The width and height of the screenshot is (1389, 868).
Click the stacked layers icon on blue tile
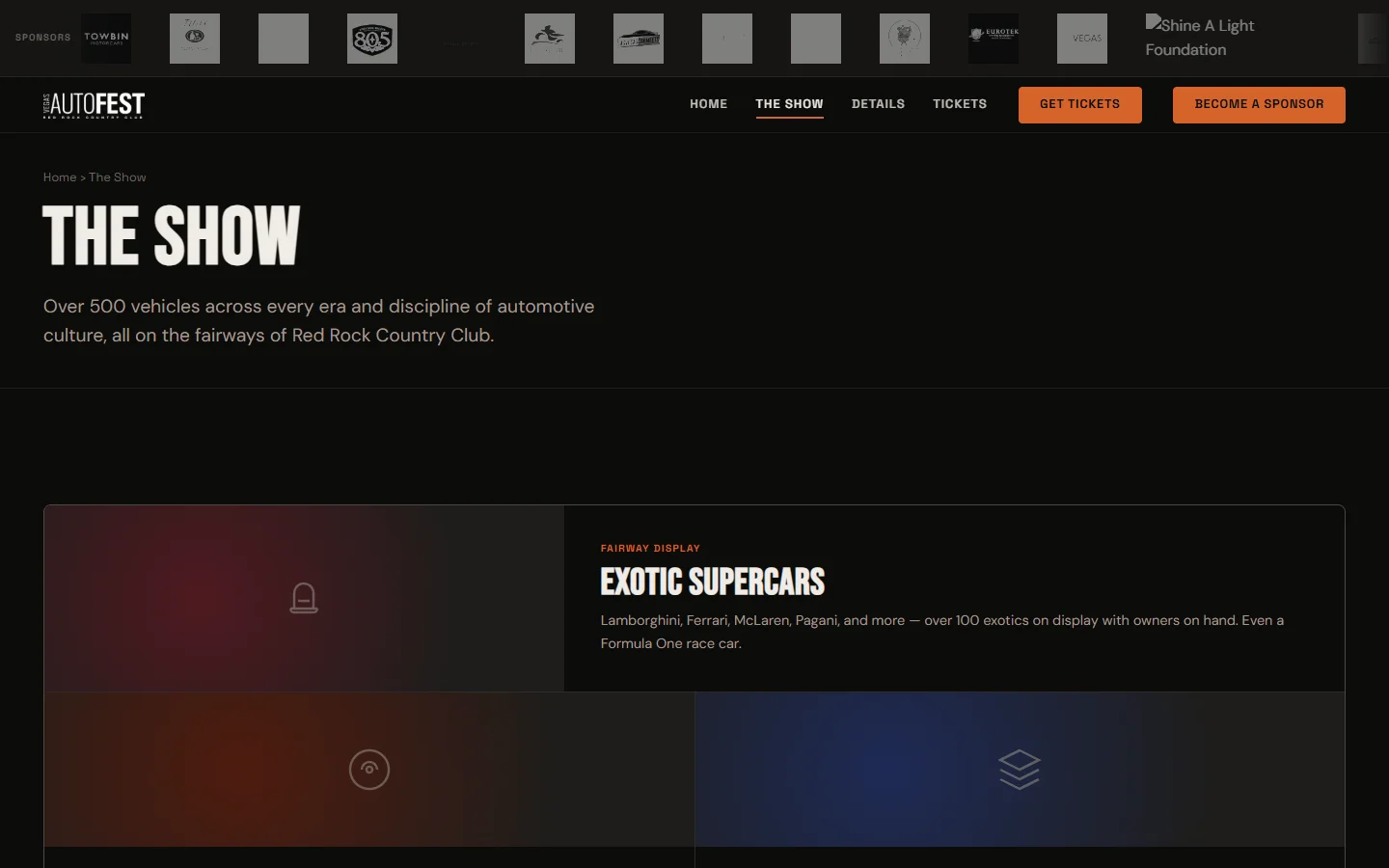(x=1020, y=770)
